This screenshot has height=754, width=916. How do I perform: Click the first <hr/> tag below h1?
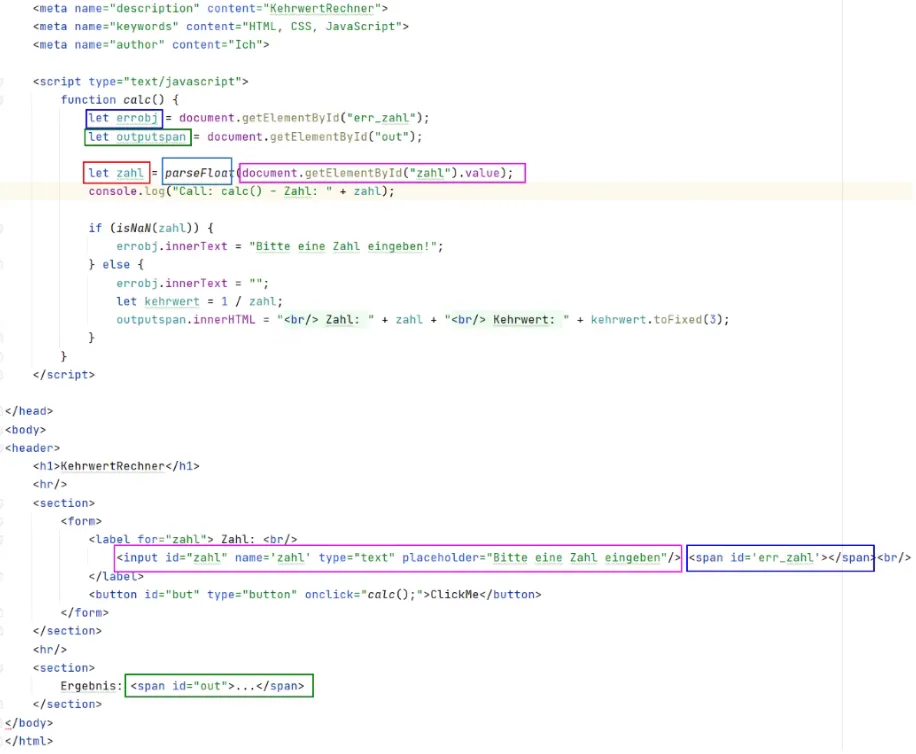click(x=50, y=484)
